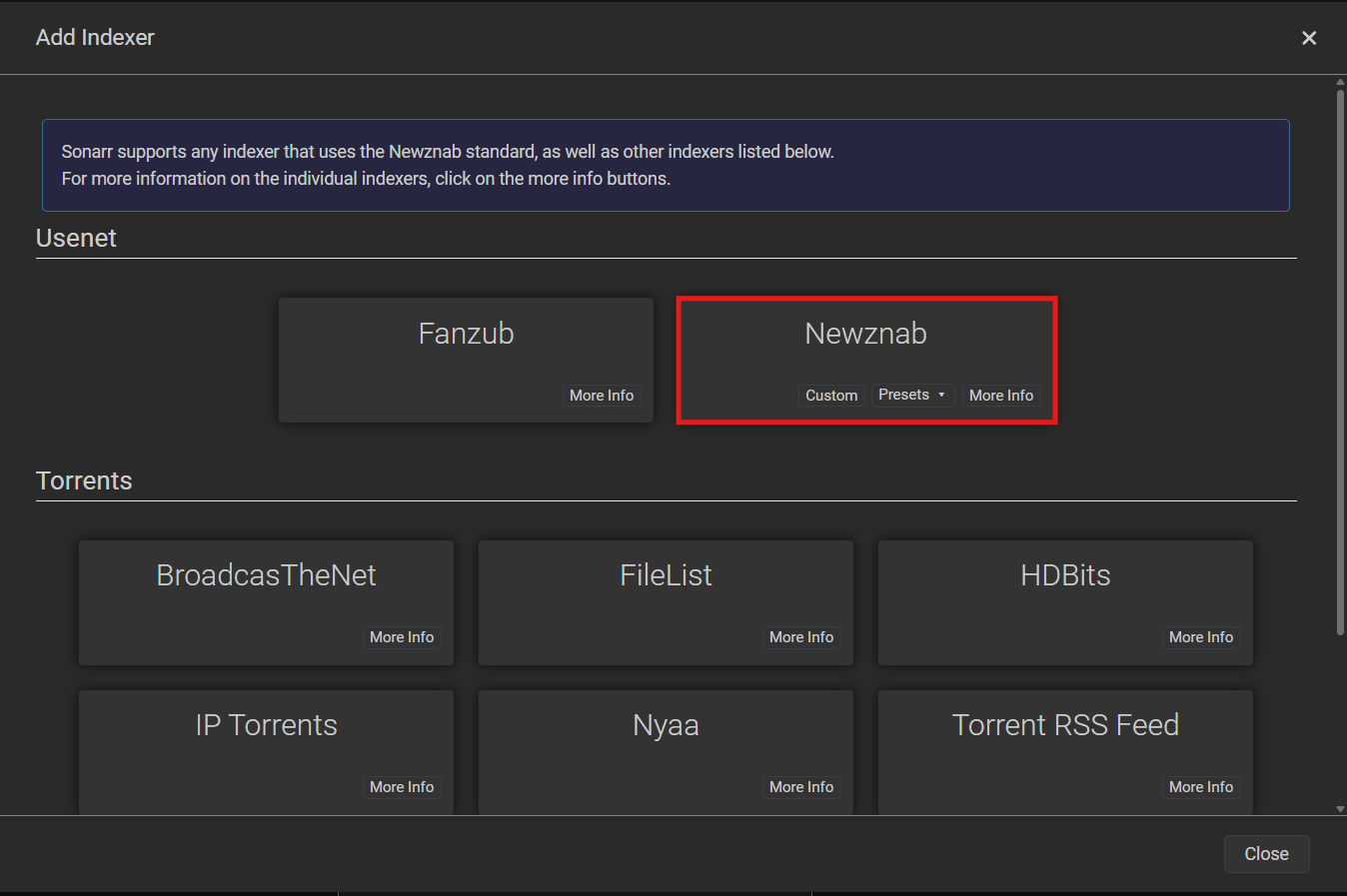Open More Info for Nyaa
1347x896 pixels.
pyautogui.click(x=801, y=787)
